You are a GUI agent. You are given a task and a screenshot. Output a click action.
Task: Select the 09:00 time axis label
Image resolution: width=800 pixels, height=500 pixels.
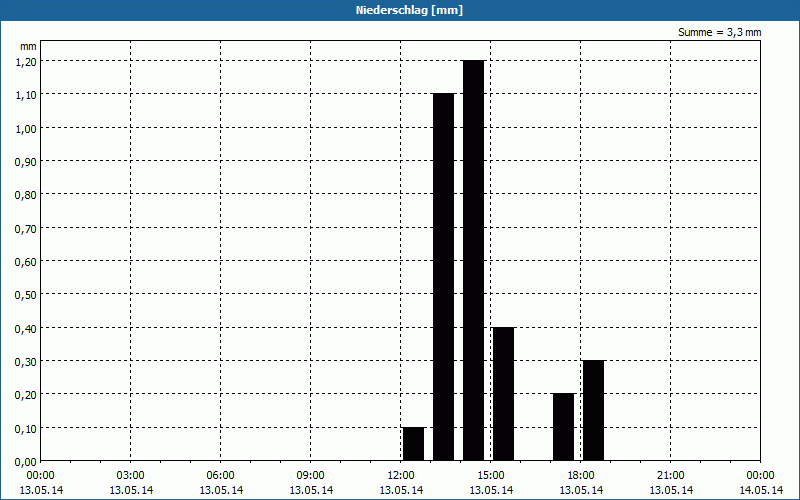pyautogui.click(x=311, y=475)
